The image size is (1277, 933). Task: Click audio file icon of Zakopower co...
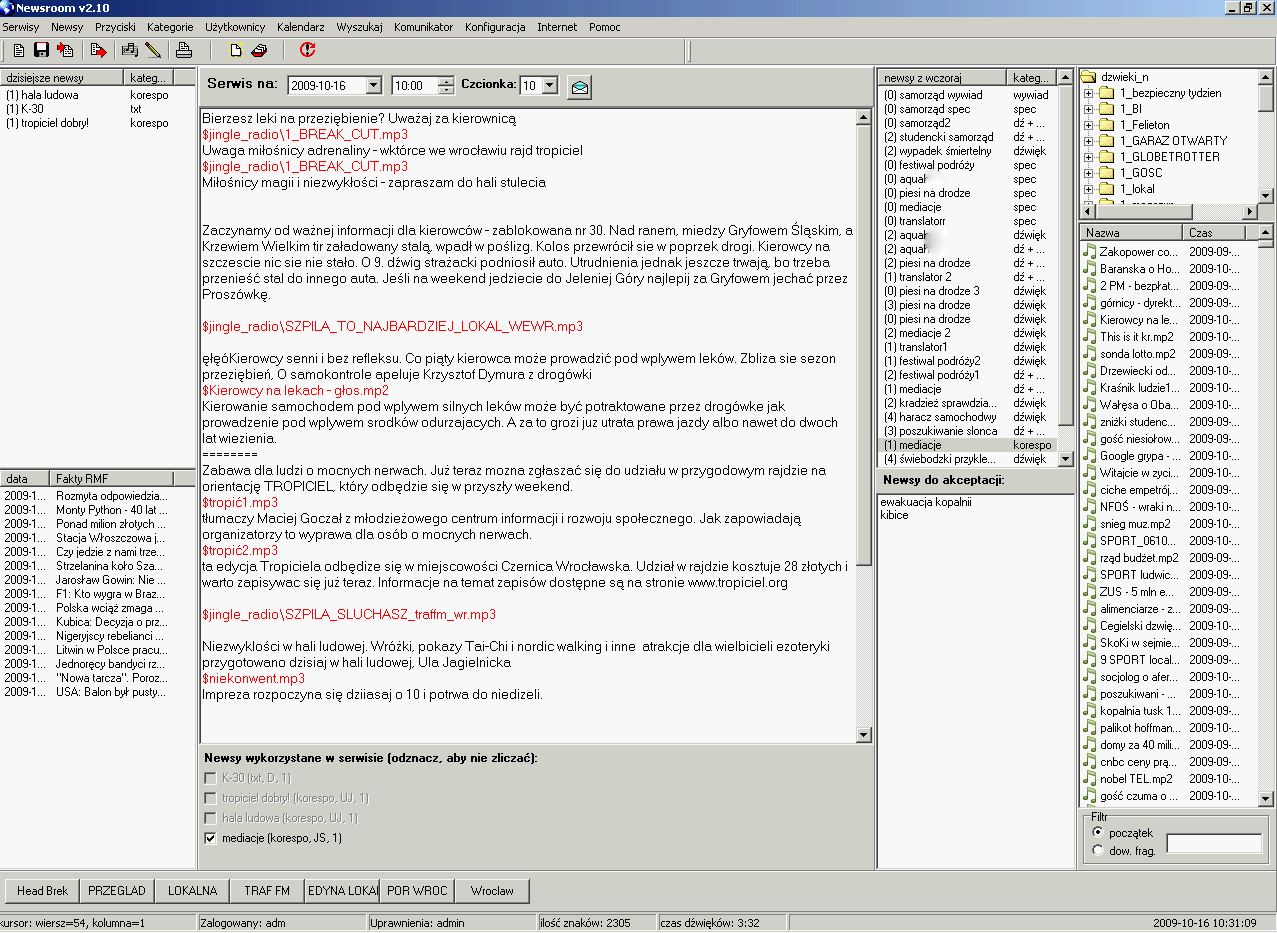click(1091, 252)
